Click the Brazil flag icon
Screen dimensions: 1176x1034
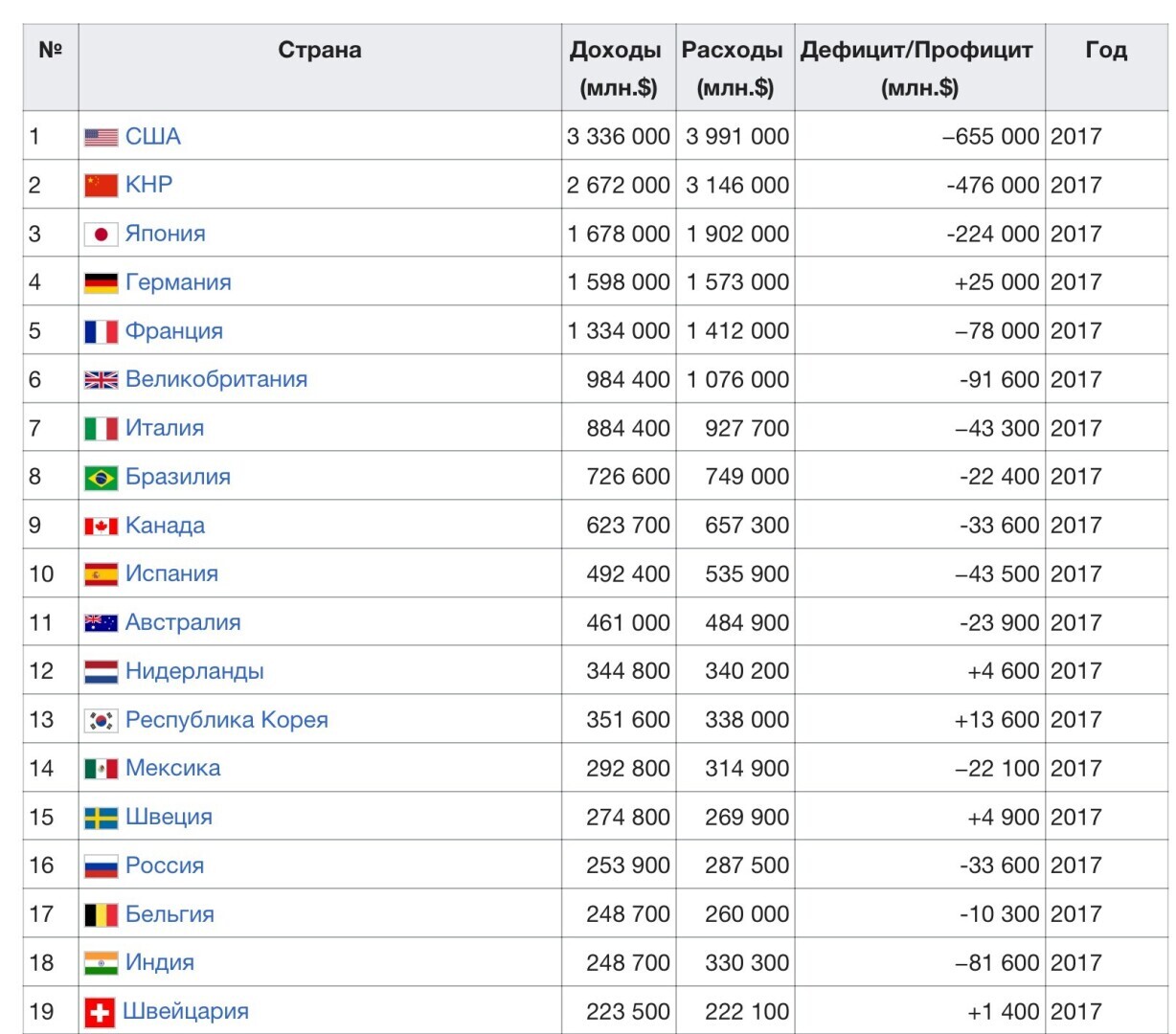[101, 477]
